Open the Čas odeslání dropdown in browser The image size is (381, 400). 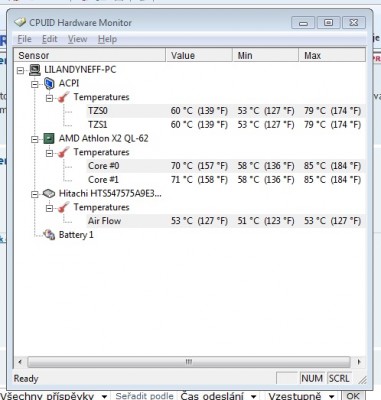coord(253,396)
